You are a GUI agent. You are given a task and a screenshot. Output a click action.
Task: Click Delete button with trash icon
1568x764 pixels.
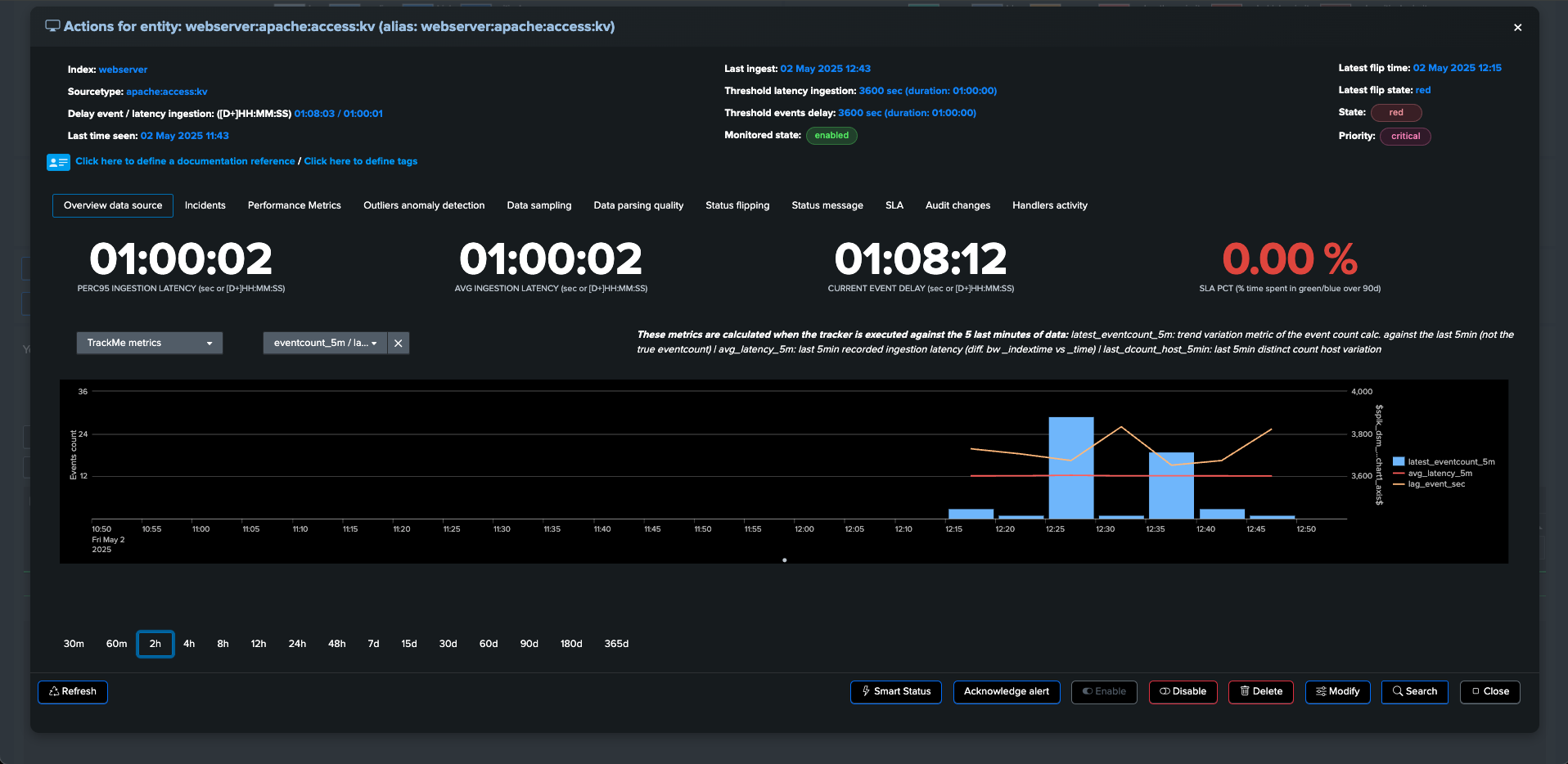pyautogui.click(x=1261, y=692)
